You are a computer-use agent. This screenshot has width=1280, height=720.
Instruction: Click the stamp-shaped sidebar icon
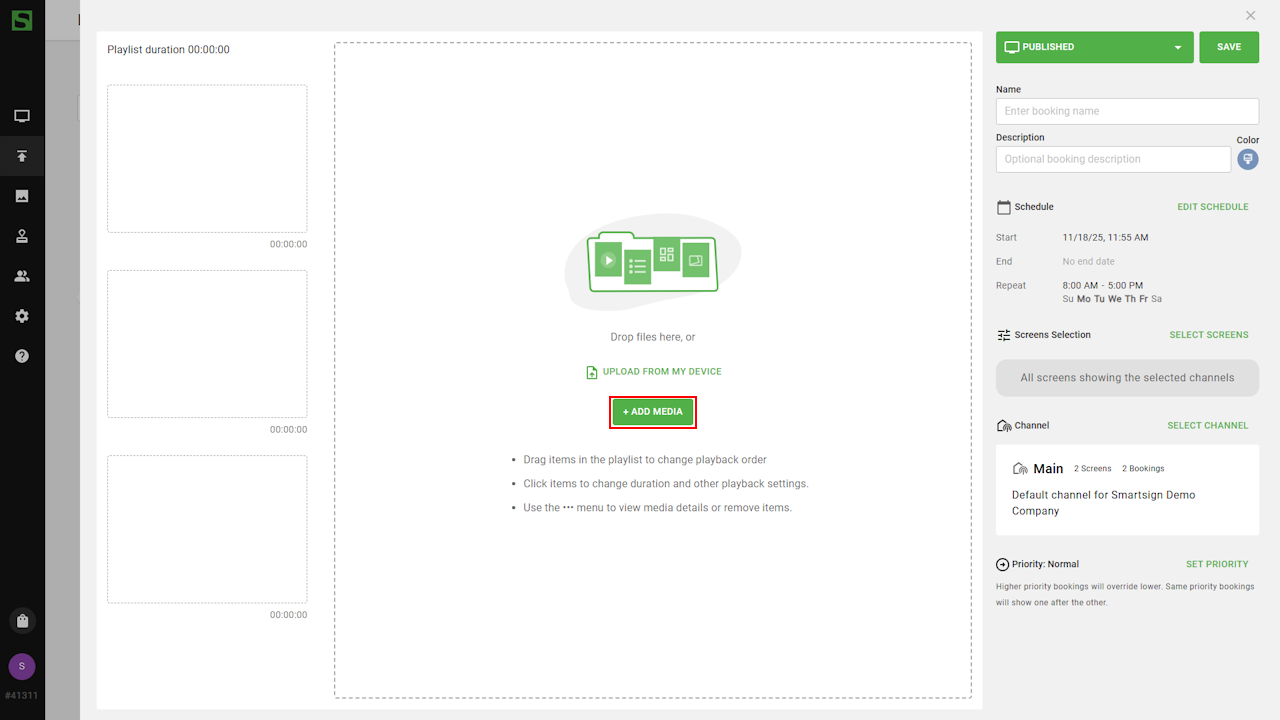point(22,236)
